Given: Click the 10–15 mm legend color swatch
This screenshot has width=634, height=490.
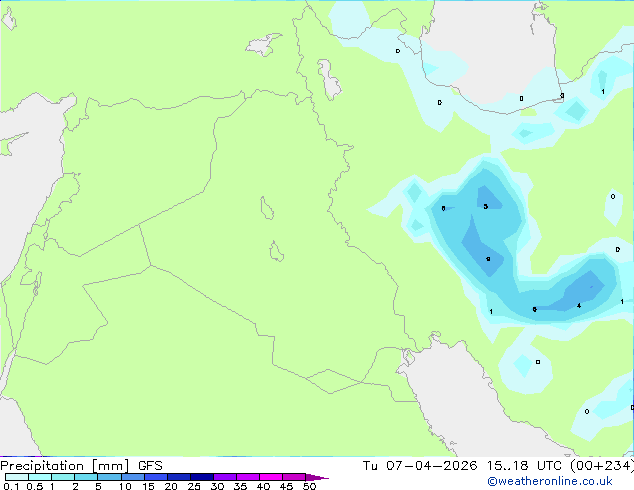Looking at the screenshot, I should (133, 477).
